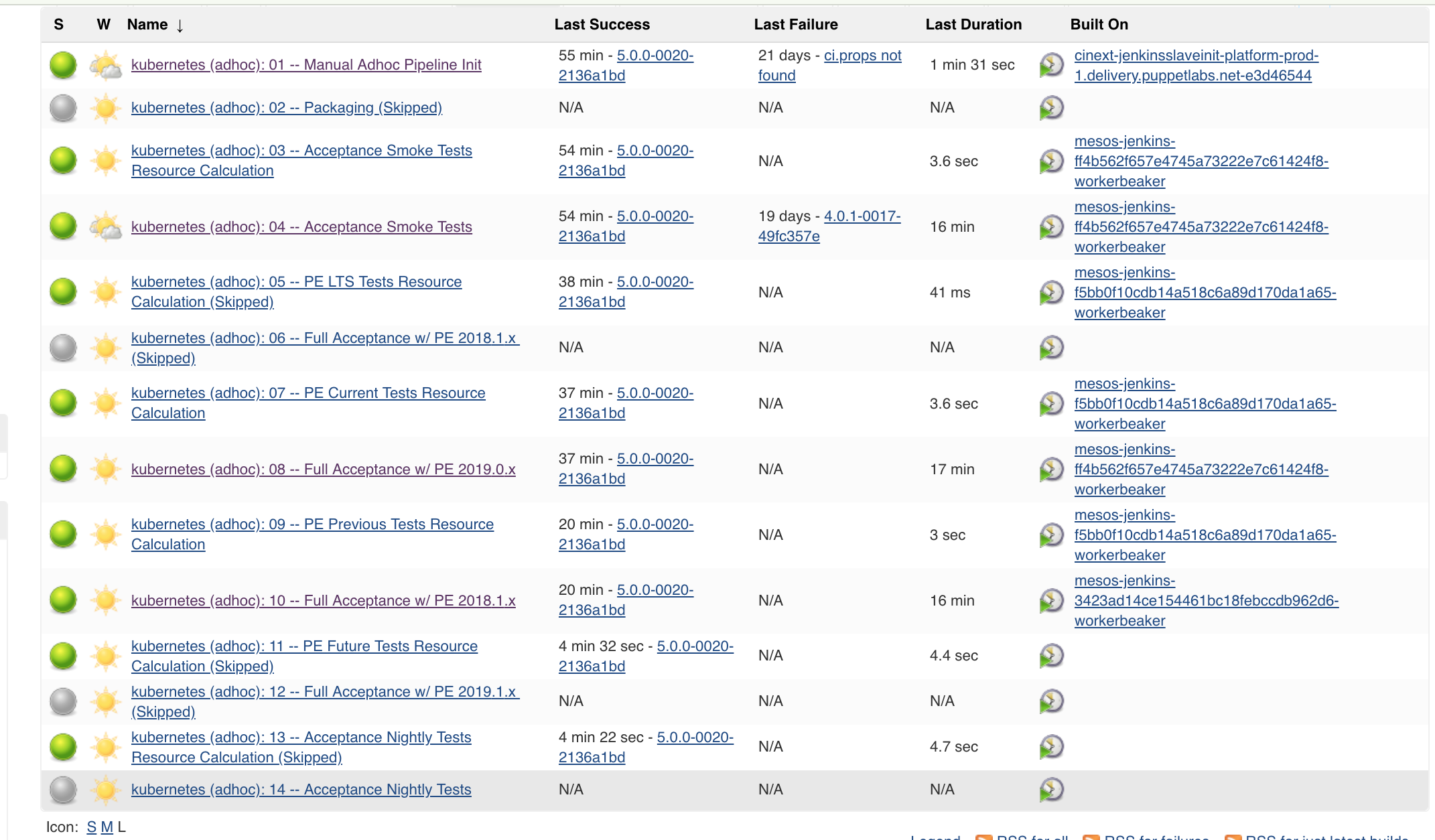Schedule a build for Manual Adhoc Pipeline Init
The image size is (1435, 840).
(x=1052, y=65)
